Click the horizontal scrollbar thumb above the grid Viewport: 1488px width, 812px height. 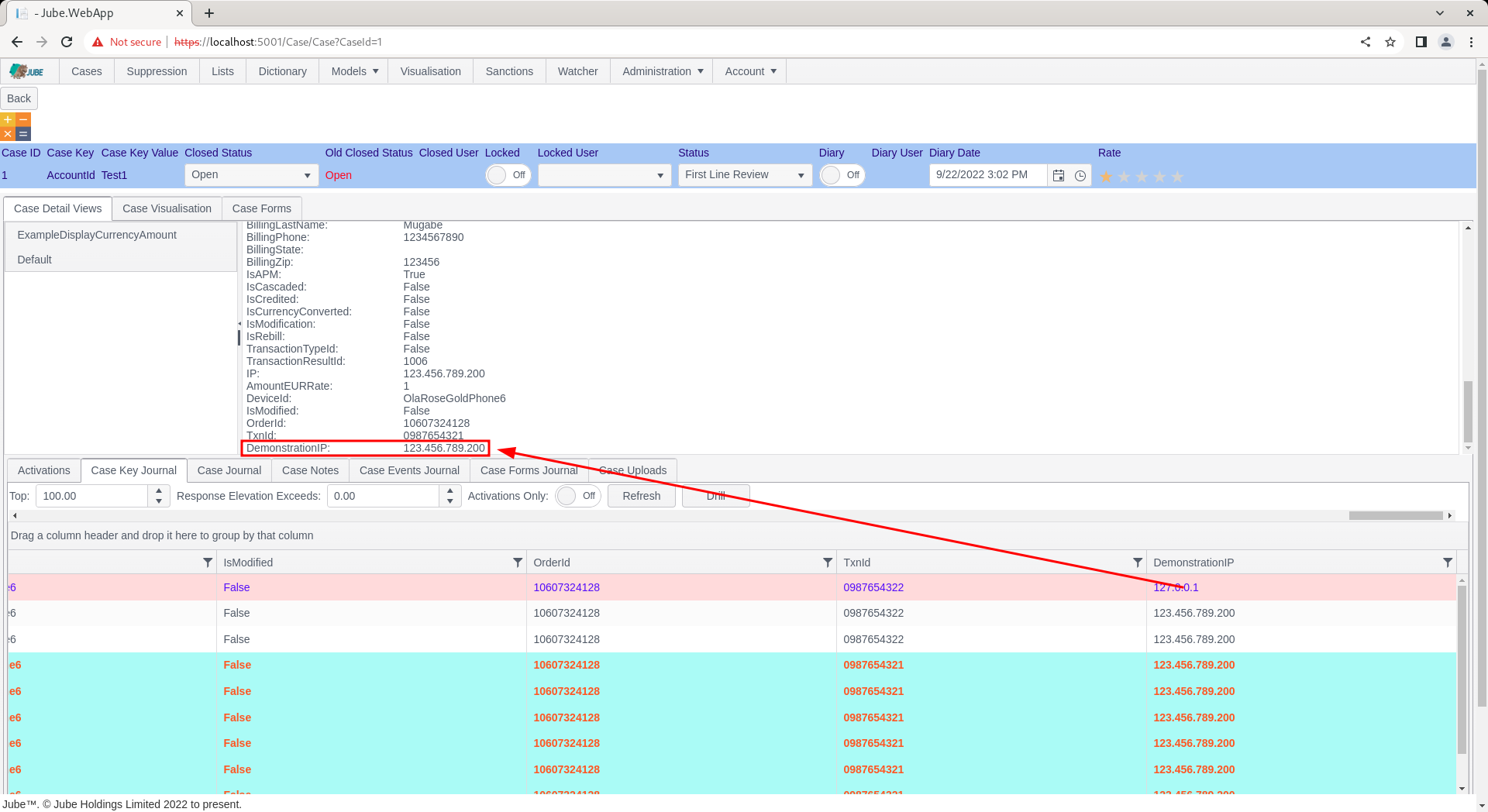click(x=1395, y=515)
